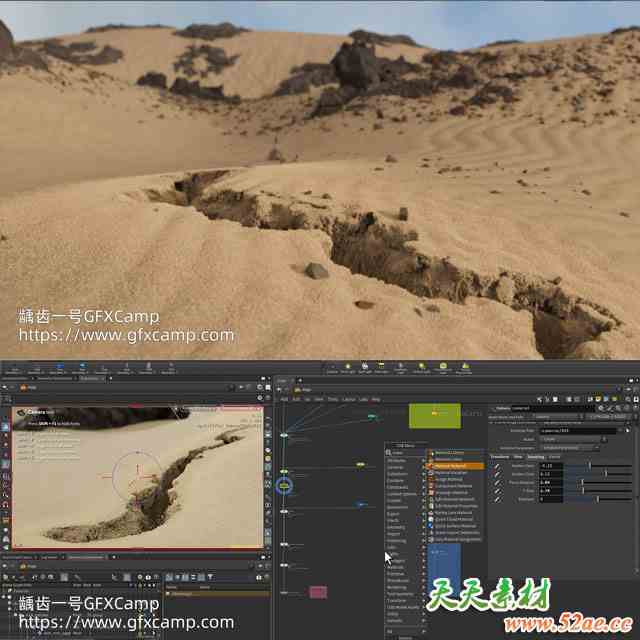Open the Edit menu in the network editor
This screenshot has height=640, width=640.
[x=296, y=399]
